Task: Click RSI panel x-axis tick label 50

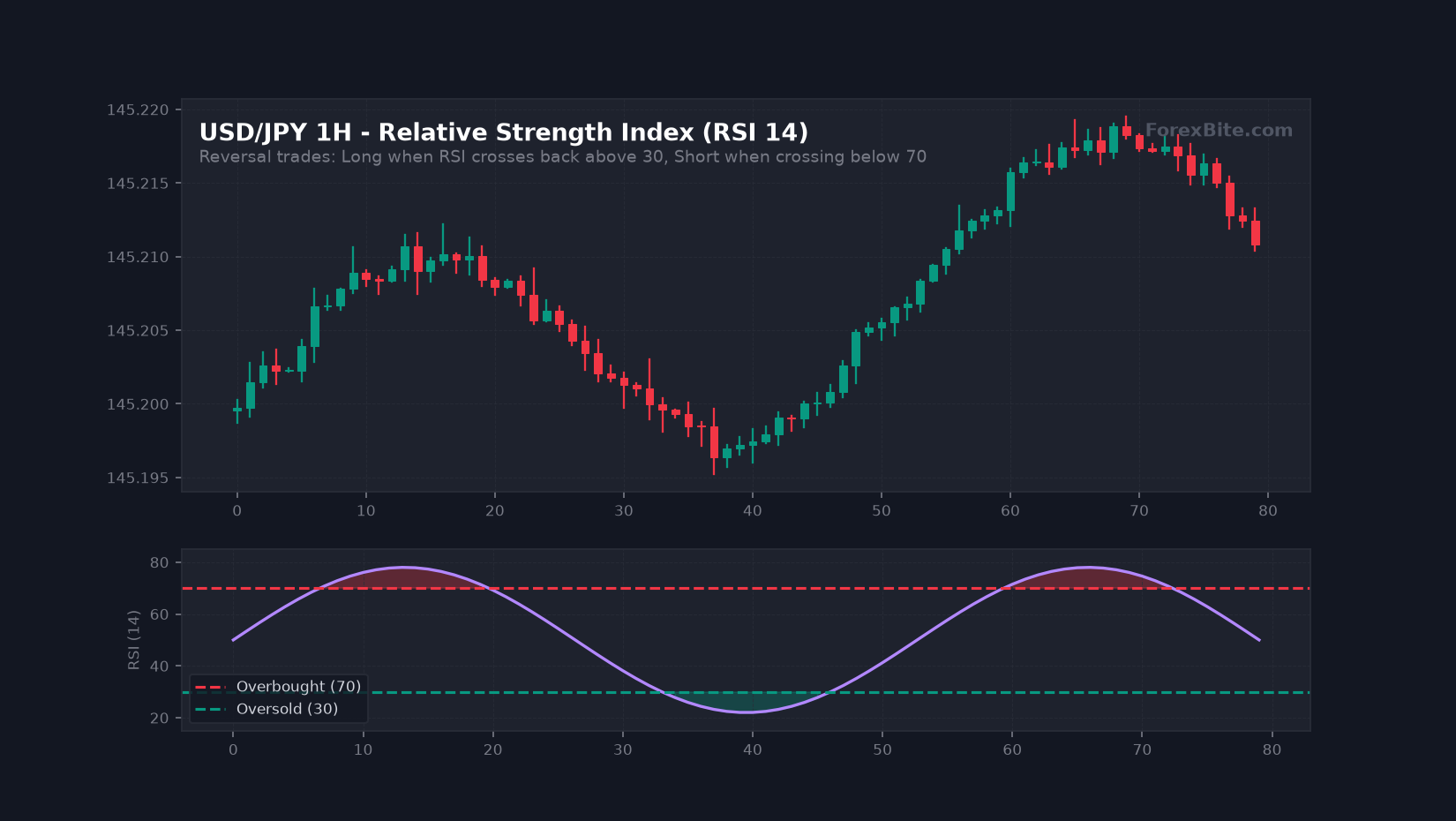Action: click(882, 750)
